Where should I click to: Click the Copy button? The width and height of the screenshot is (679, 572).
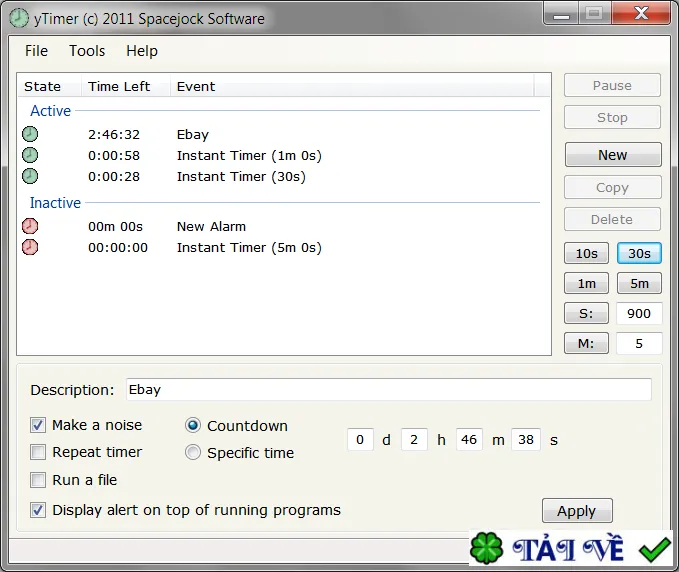coord(612,187)
